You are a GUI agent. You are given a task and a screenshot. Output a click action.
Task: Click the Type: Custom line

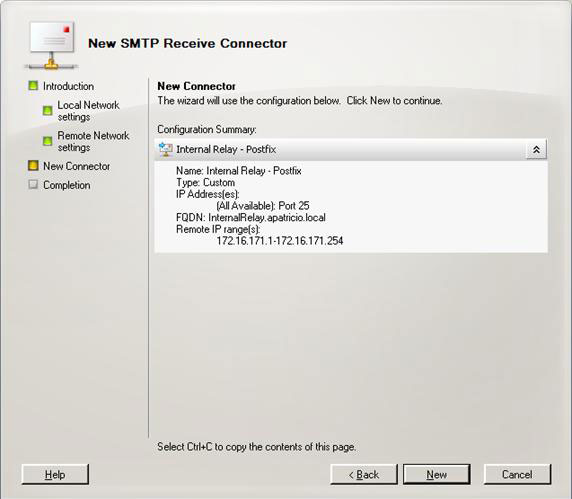[205, 182]
